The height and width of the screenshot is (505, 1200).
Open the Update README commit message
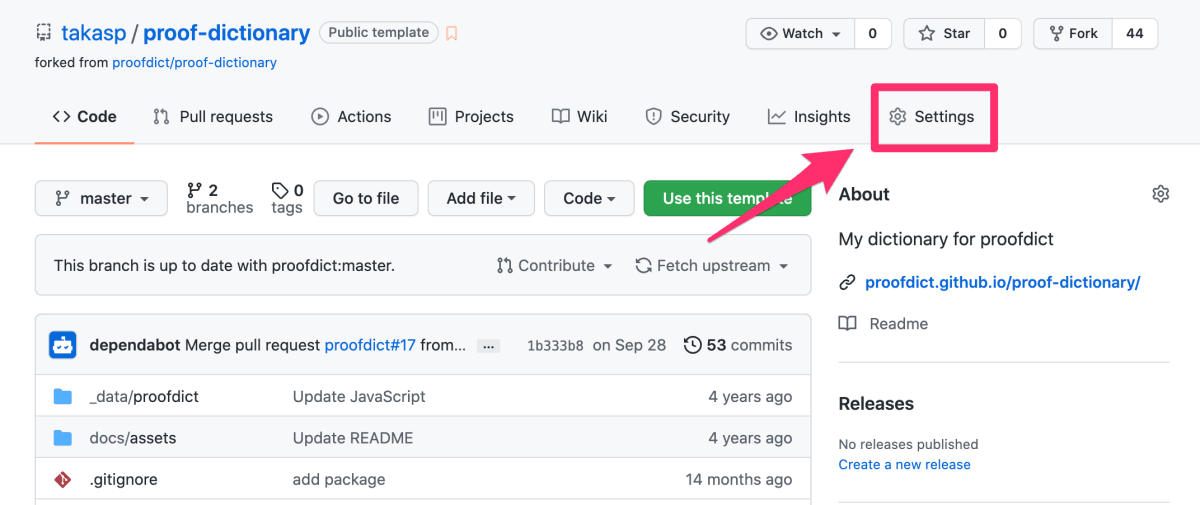point(353,438)
